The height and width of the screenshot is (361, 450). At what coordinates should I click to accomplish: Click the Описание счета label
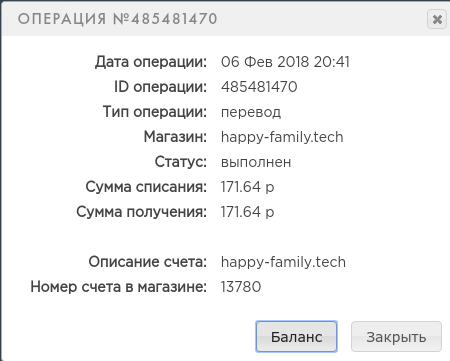(x=148, y=262)
